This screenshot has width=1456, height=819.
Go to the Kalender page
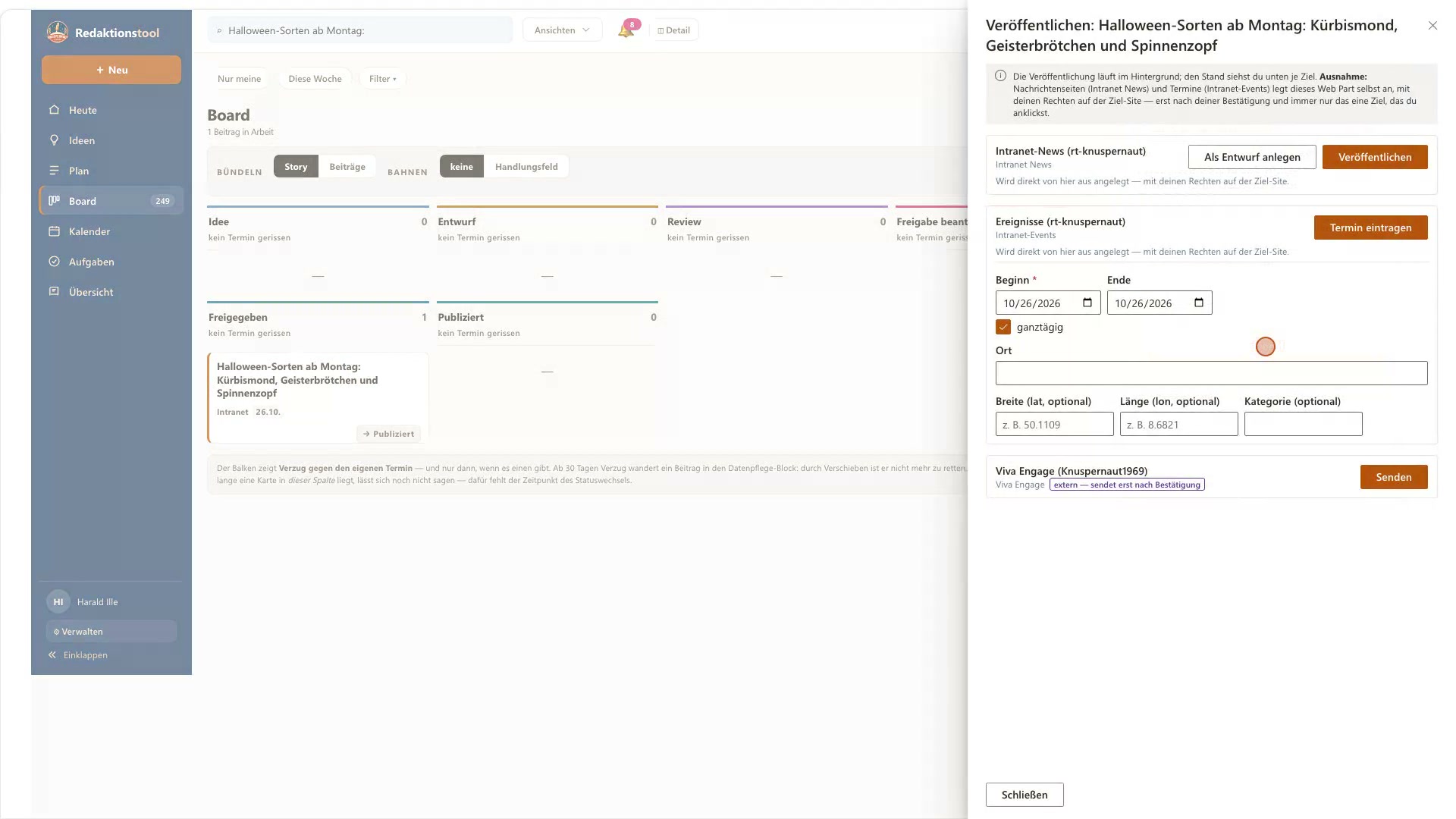(x=111, y=231)
